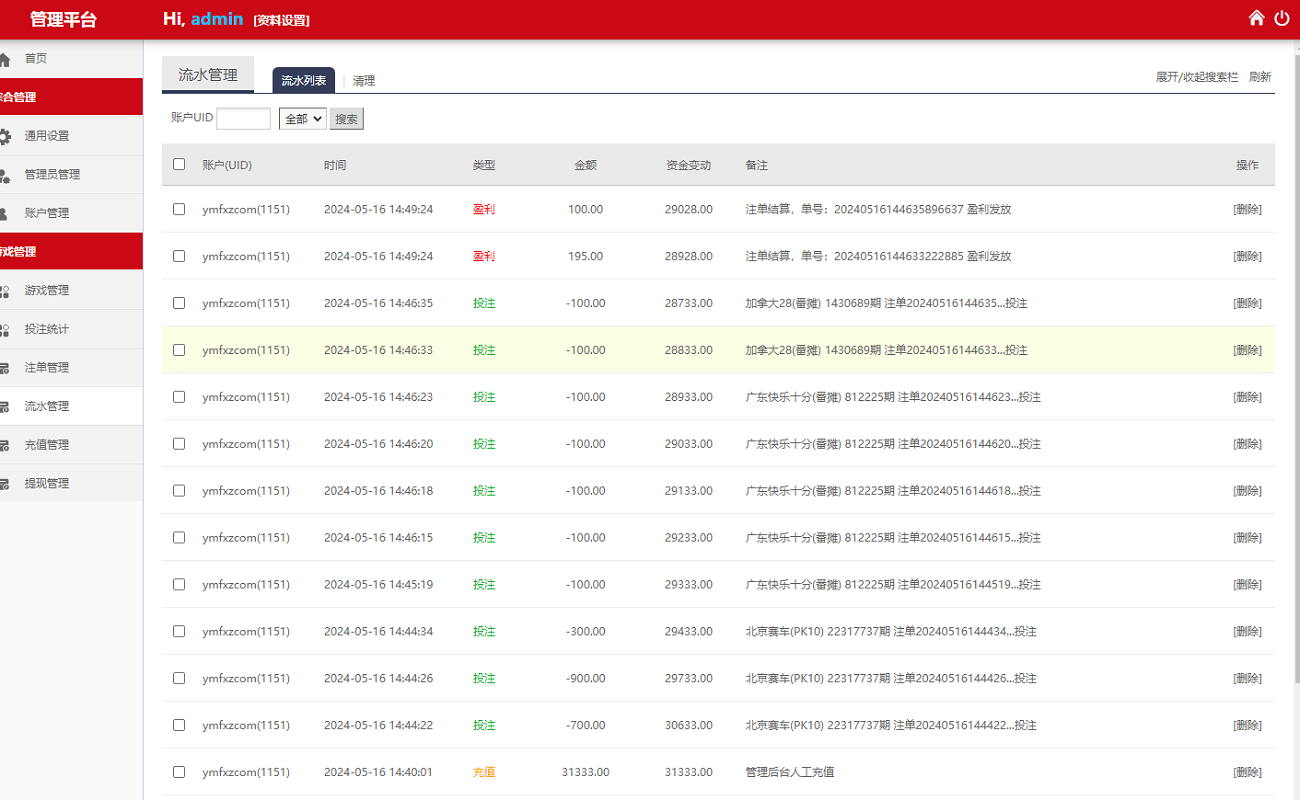Viewport: 1300px width, 800px height.
Task: Click the power logout icon
Action: click(x=1282, y=18)
